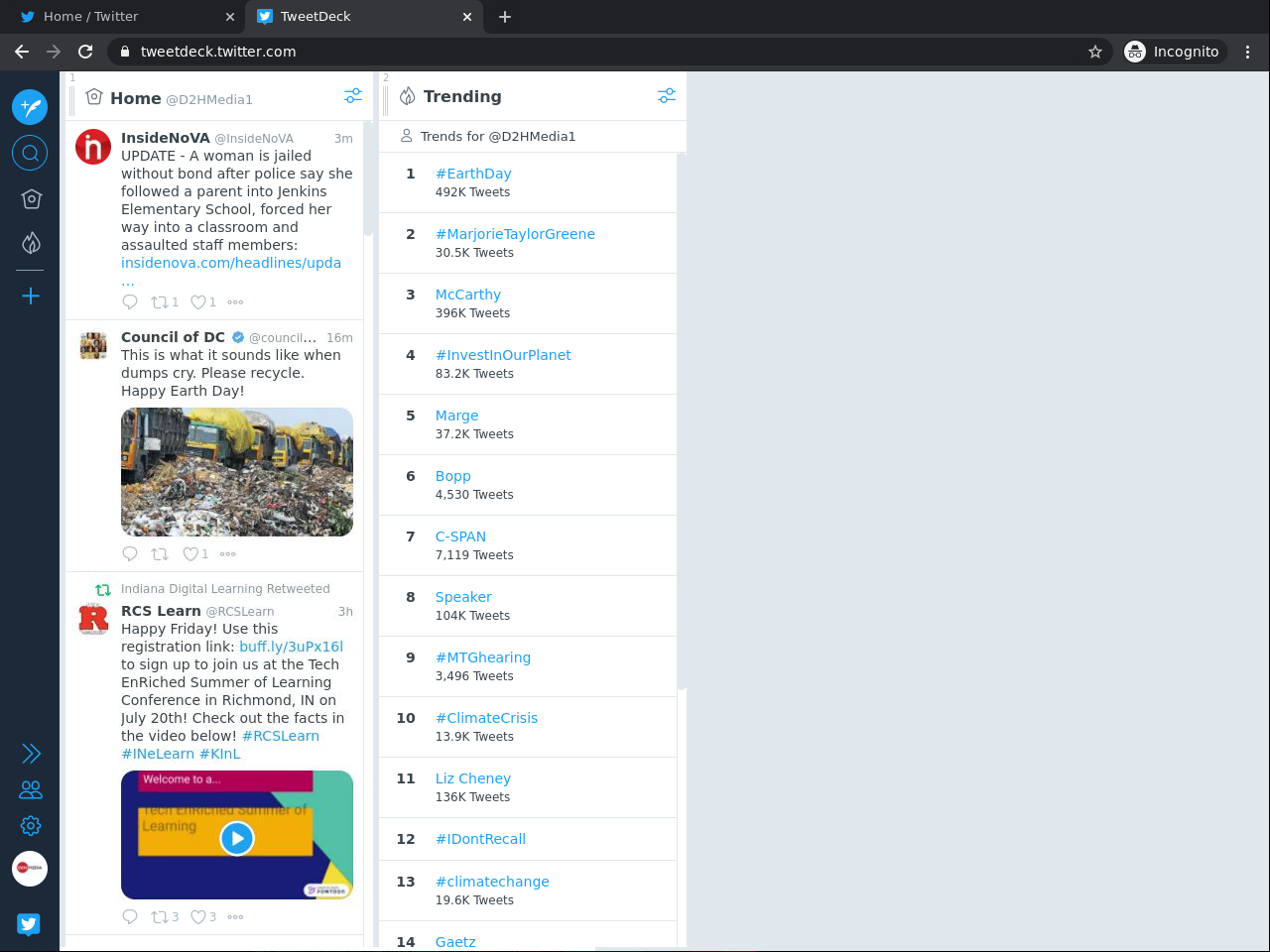Select the TweetDeck browser tab
The height and width of the screenshot is (952, 1270).
(362, 17)
